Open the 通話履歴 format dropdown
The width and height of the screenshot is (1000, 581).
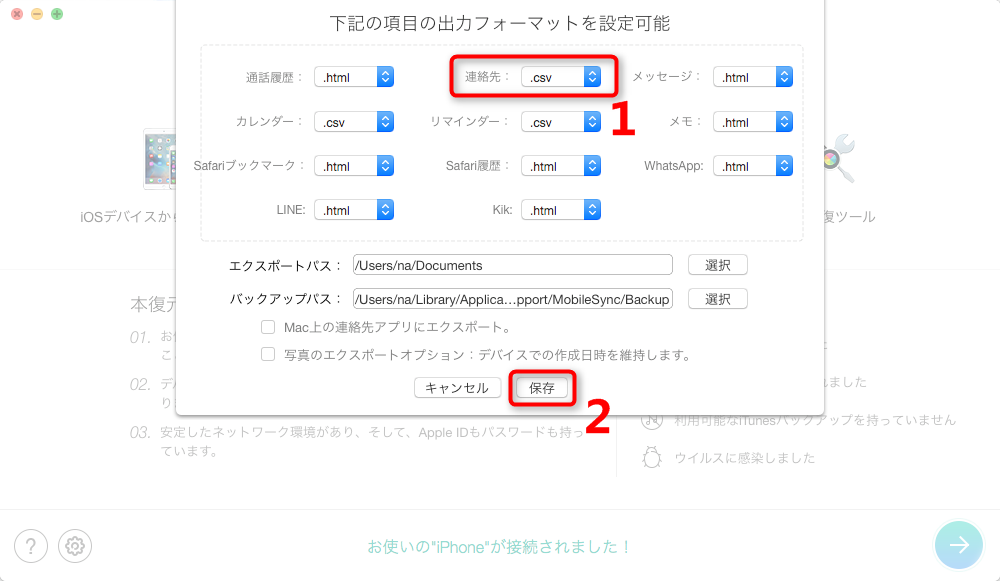click(354, 77)
